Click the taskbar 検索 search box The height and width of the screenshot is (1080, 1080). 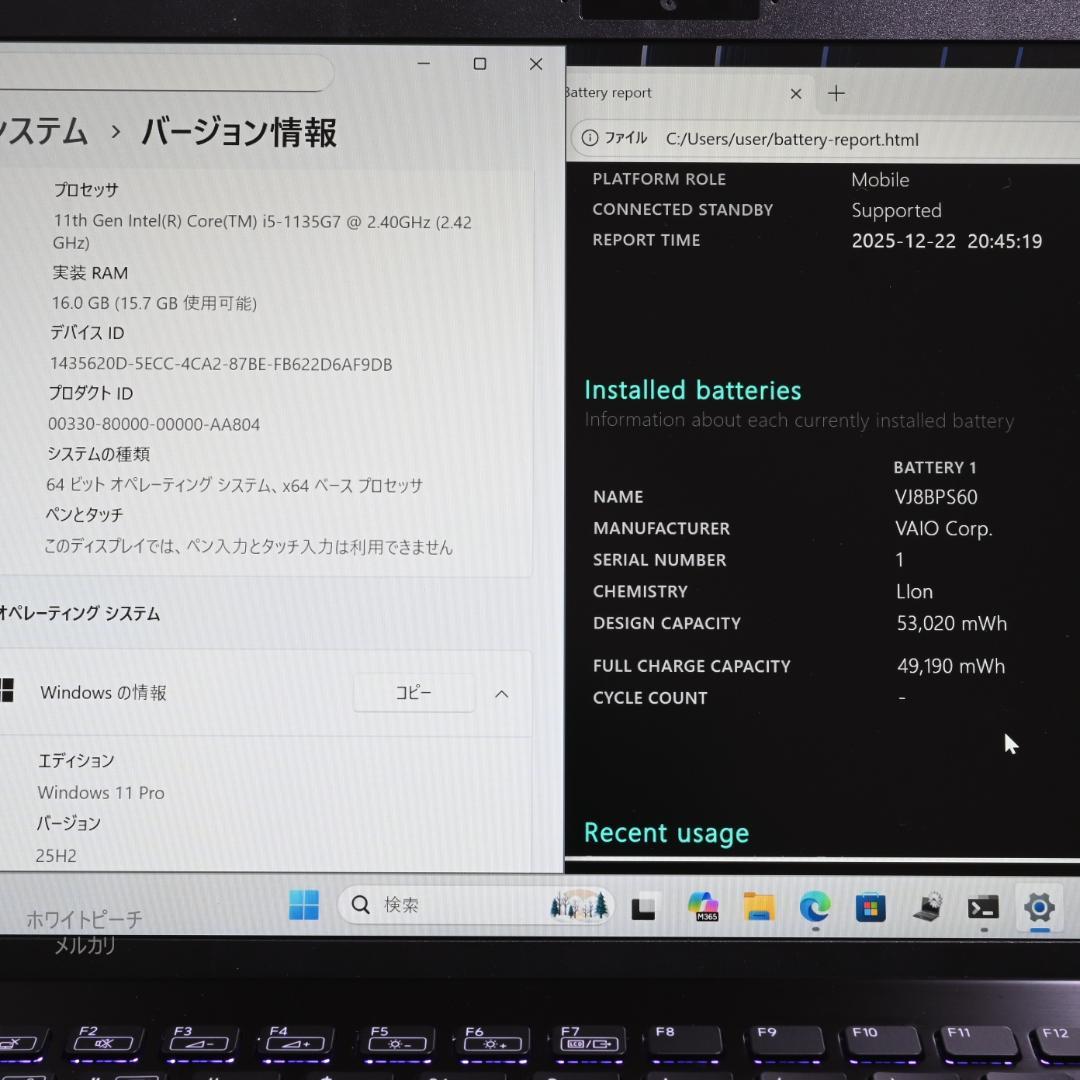tap(430, 904)
